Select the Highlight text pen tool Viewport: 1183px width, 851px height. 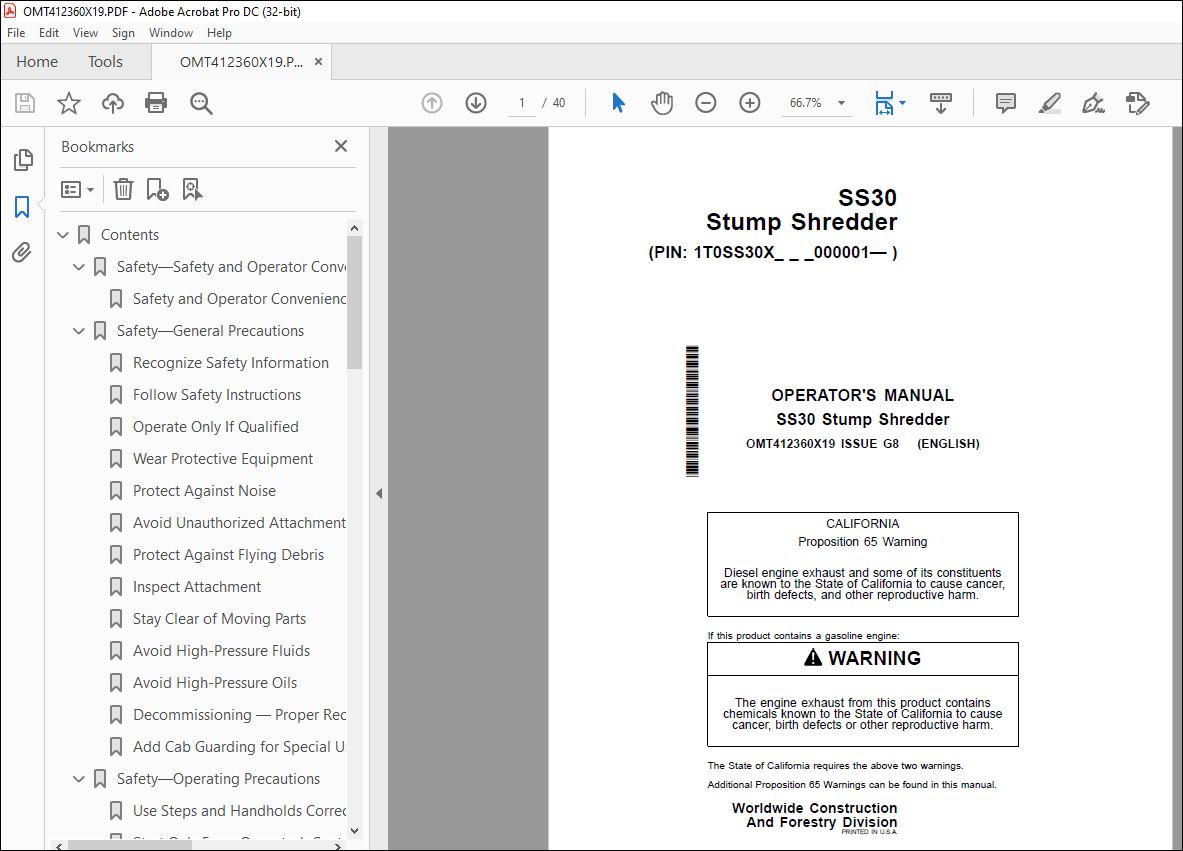coord(1049,103)
